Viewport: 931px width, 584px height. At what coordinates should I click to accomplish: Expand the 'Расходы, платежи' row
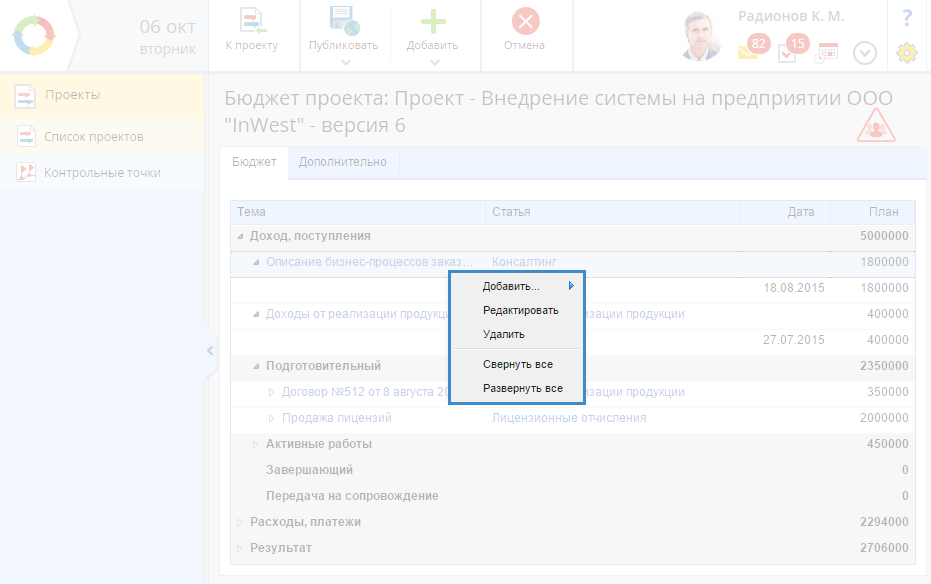point(240,522)
